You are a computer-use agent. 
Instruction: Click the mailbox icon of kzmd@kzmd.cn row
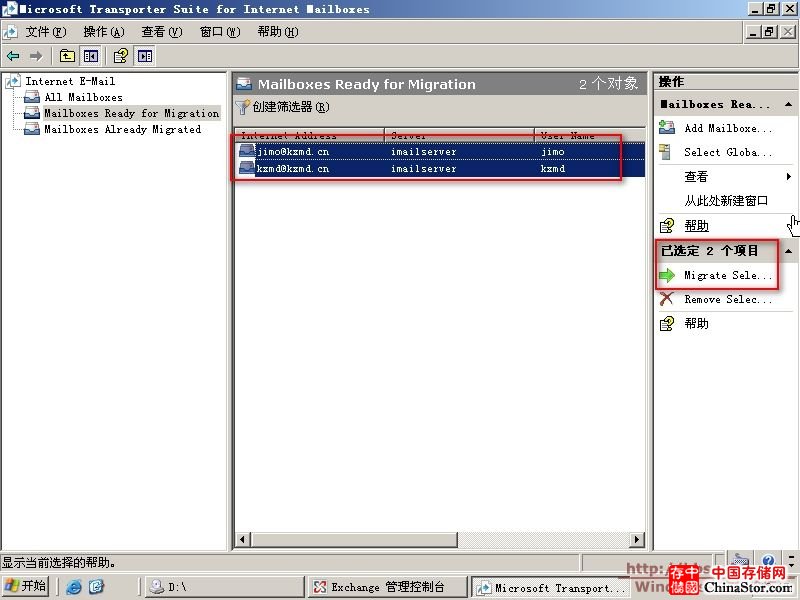pyautogui.click(x=247, y=168)
